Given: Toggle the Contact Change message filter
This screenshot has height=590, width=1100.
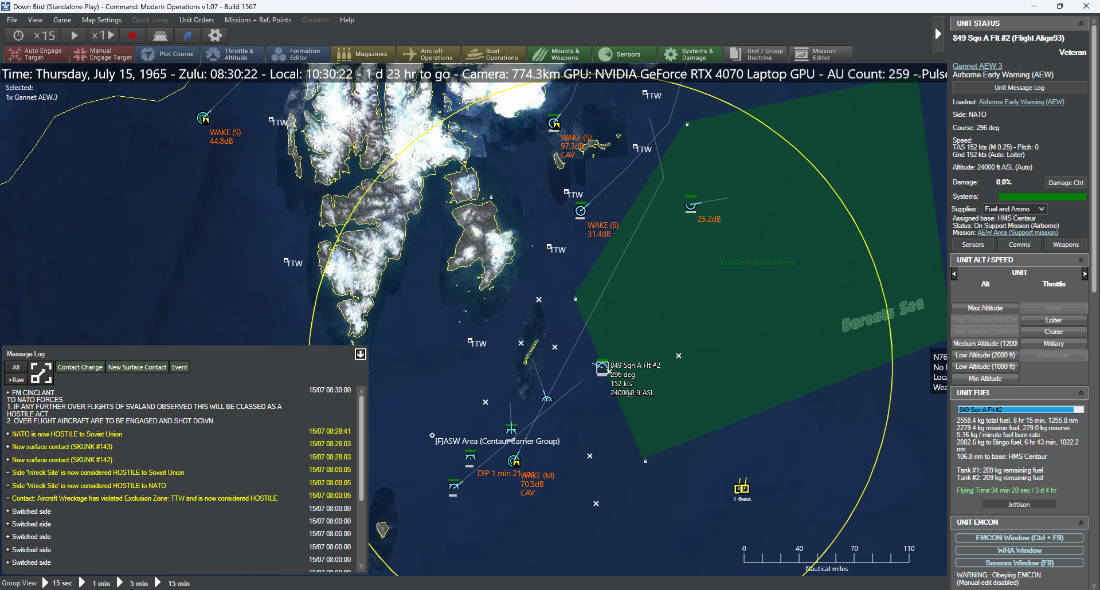Looking at the screenshot, I should tap(80, 367).
